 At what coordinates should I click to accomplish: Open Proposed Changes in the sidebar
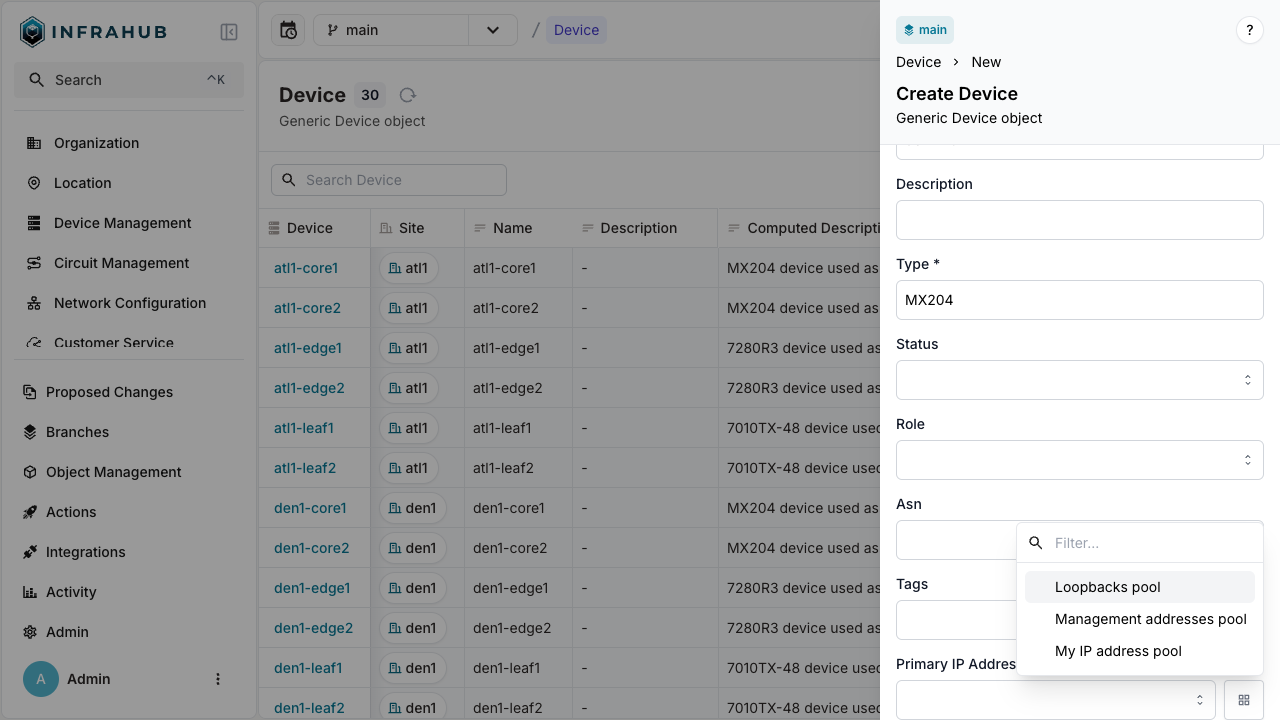[109, 392]
